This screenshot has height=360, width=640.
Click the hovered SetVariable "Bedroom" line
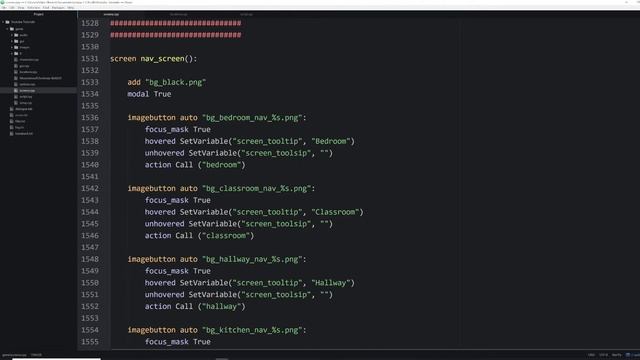pyautogui.click(x=250, y=141)
